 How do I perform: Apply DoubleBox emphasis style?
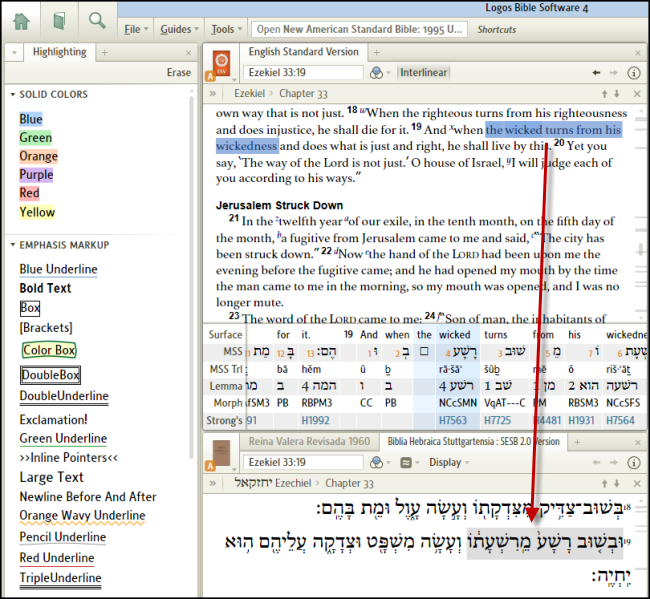coord(50,375)
